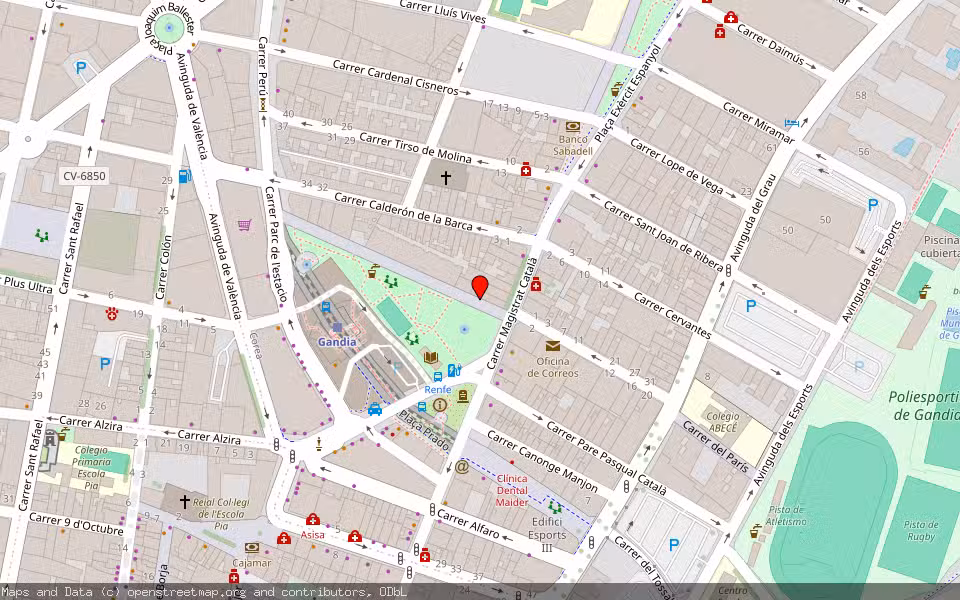Open the tourist information icon near Renfe
960x600 pixels.
pyautogui.click(x=439, y=404)
